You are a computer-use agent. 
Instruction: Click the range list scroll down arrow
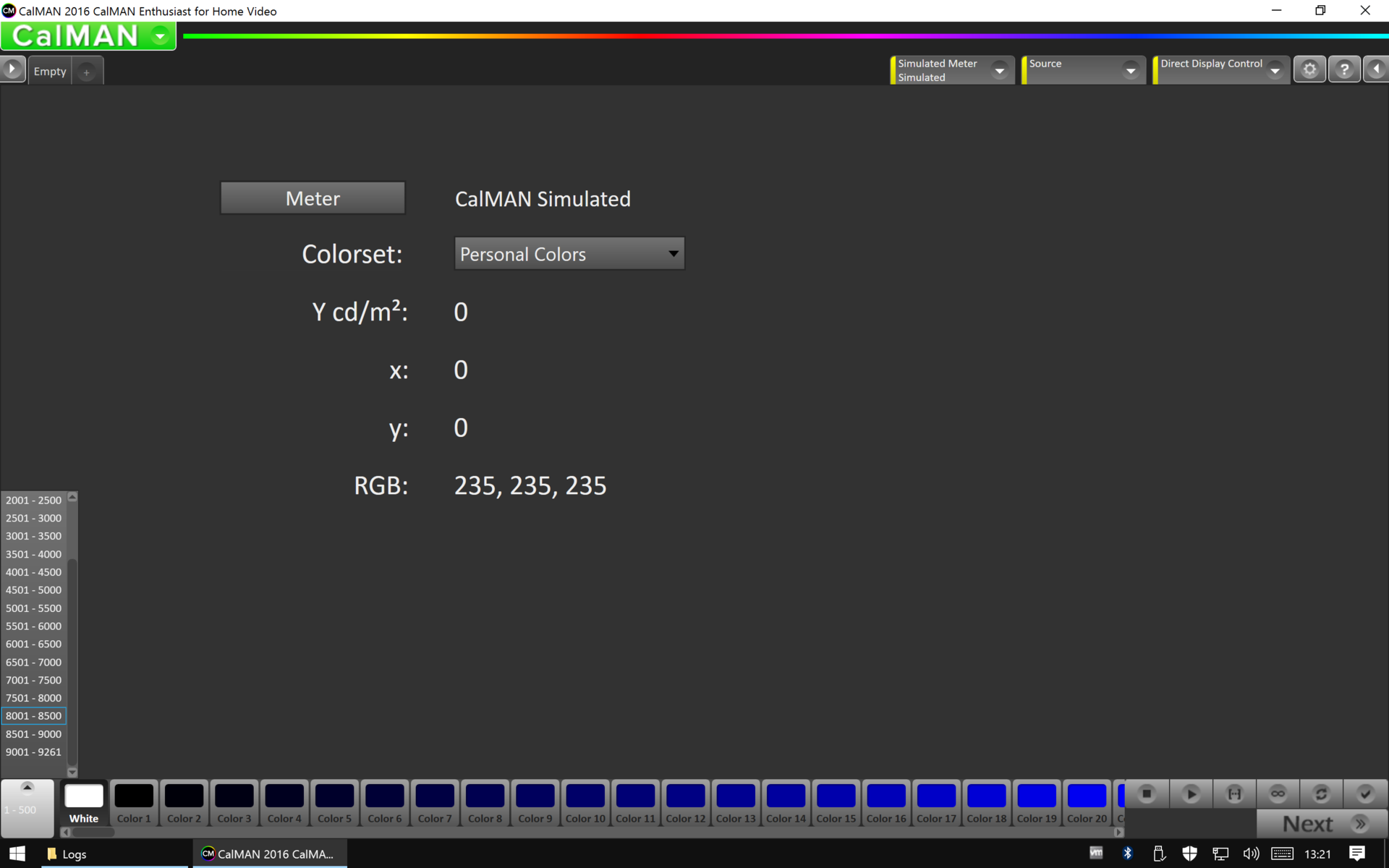[72, 772]
